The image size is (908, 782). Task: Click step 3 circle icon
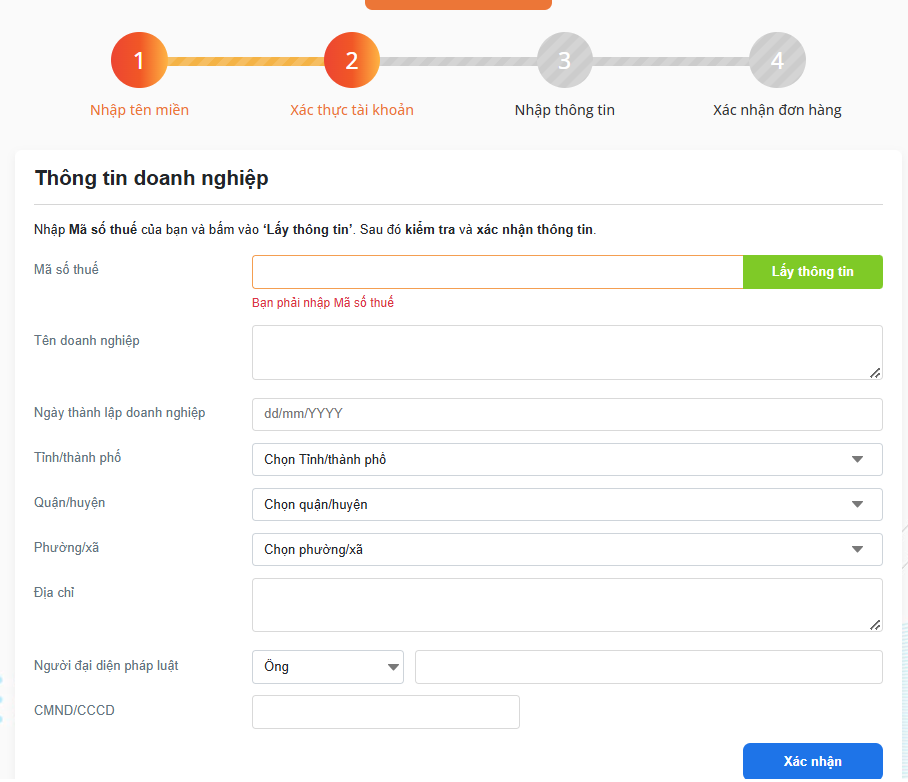pyautogui.click(x=564, y=60)
